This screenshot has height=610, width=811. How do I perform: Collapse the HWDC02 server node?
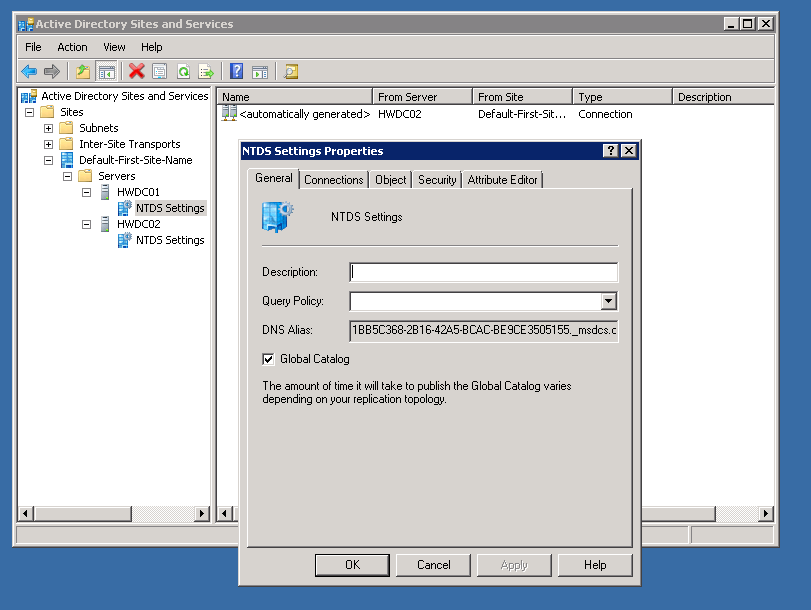pyautogui.click(x=86, y=225)
